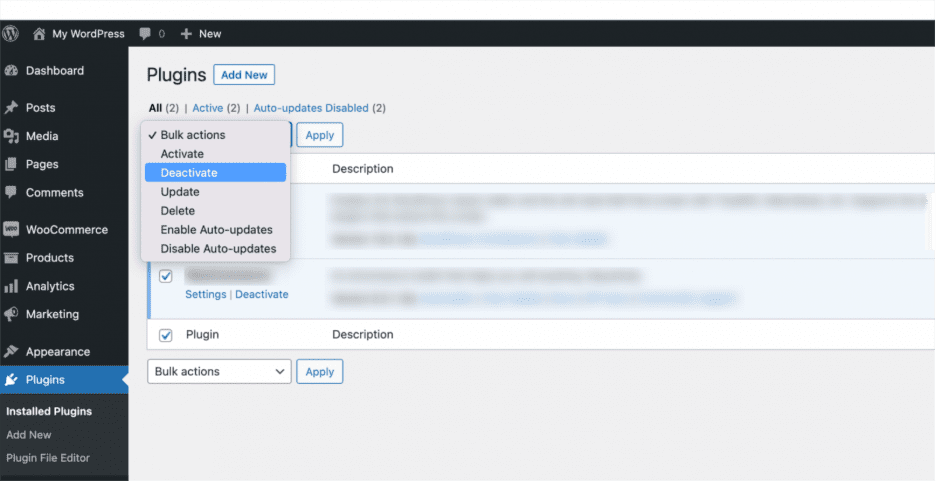Viewport: 936px width, 481px height.
Task: Click the comments bubble icon in admin bar
Action: pyautogui.click(x=146, y=33)
